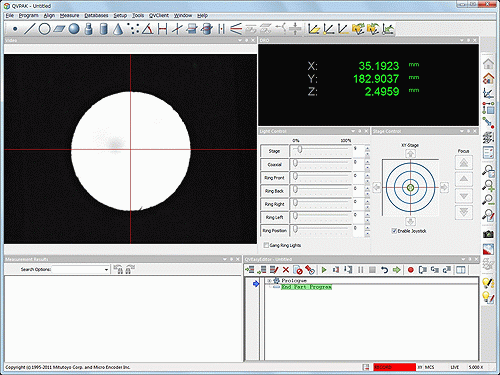
Task: Toggle the Ring Front light button
Action: pos(274,178)
